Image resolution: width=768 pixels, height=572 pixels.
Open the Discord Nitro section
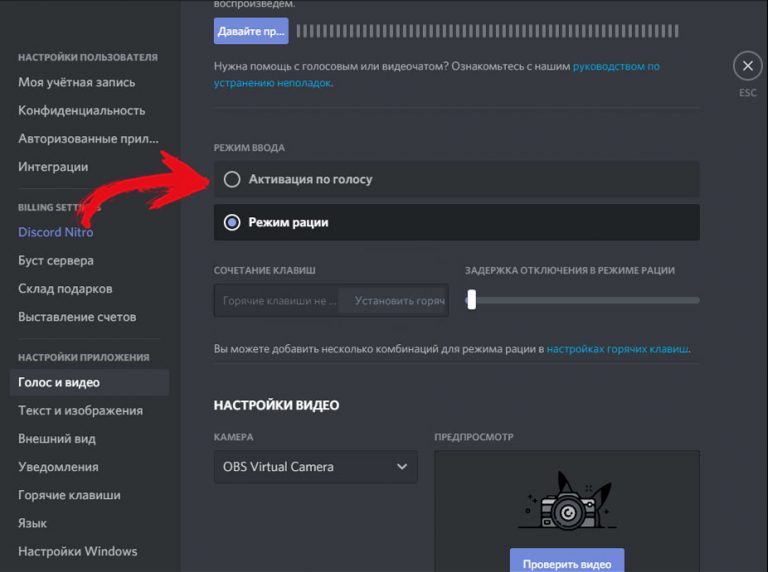pyautogui.click(x=55, y=232)
